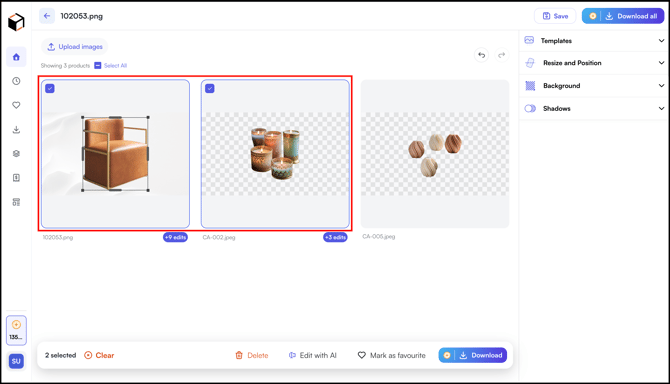Select the armchair product image
The width and height of the screenshot is (670, 384).
click(115, 154)
